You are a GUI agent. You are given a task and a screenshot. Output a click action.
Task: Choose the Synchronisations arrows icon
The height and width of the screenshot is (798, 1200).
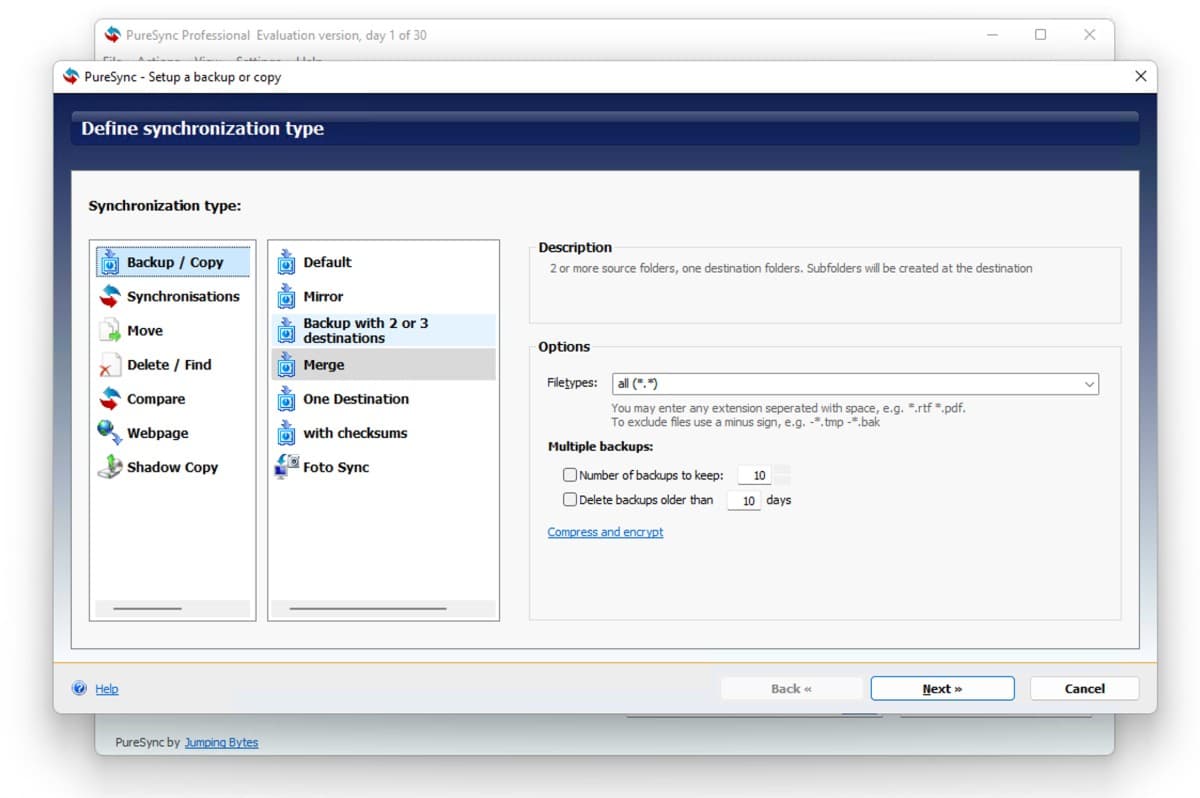coord(110,297)
